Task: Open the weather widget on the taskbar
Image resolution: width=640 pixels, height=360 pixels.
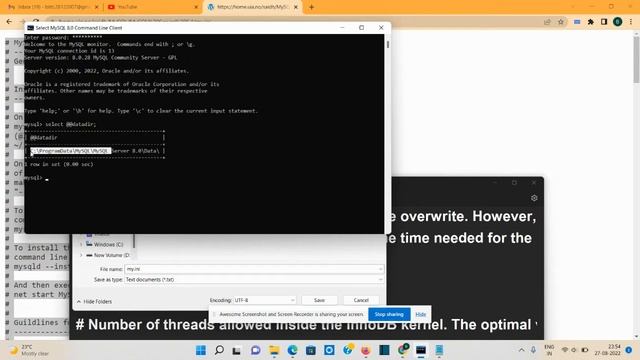Action: point(28,350)
